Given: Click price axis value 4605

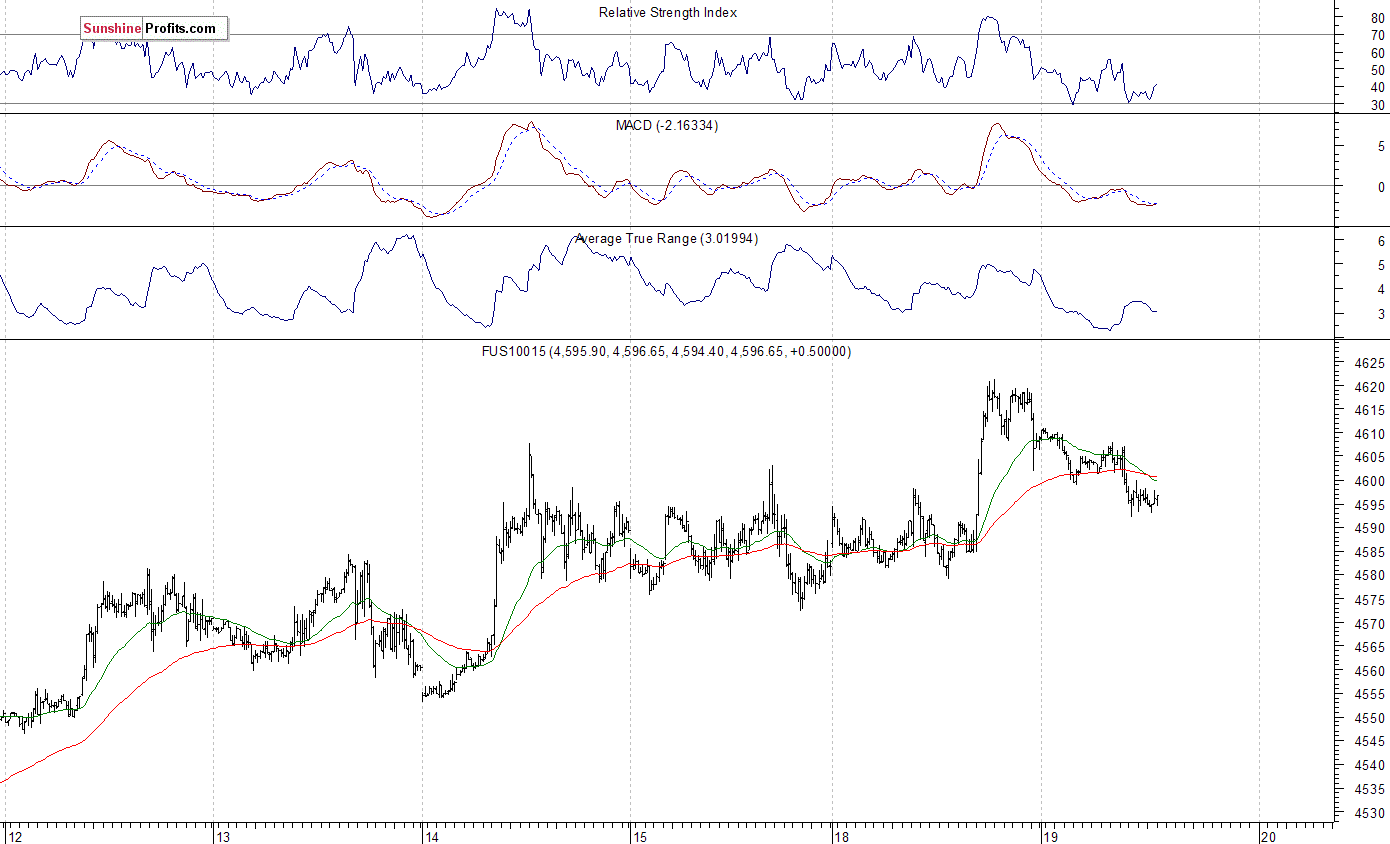Looking at the screenshot, I should [1369, 458].
